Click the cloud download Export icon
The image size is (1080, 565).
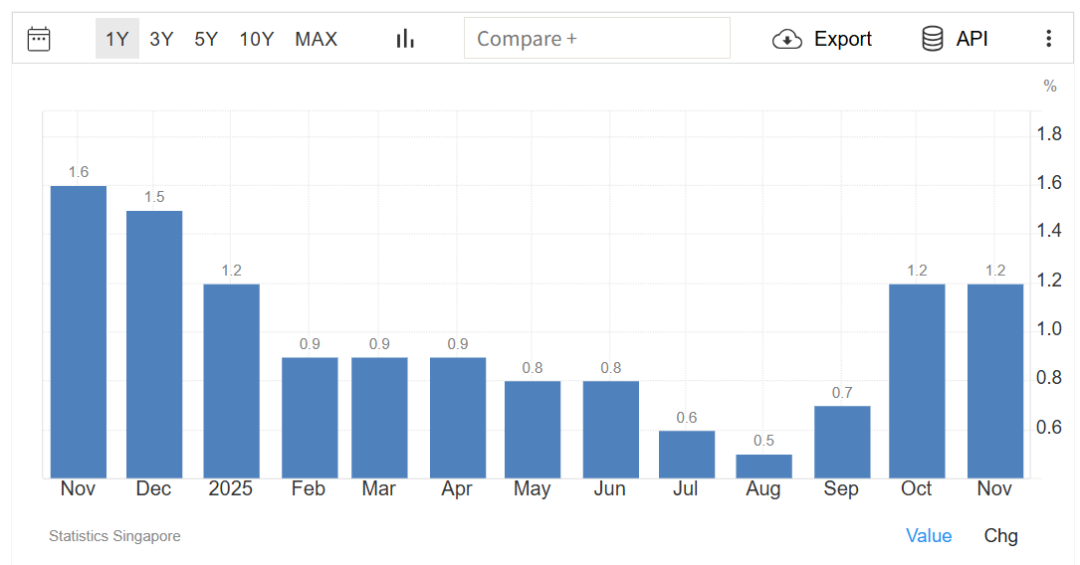pyautogui.click(x=787, y=39)
